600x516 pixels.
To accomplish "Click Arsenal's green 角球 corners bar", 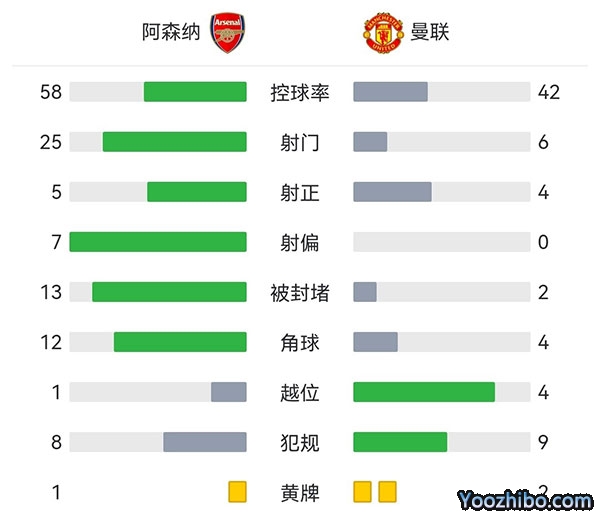I will click(180, 342).
